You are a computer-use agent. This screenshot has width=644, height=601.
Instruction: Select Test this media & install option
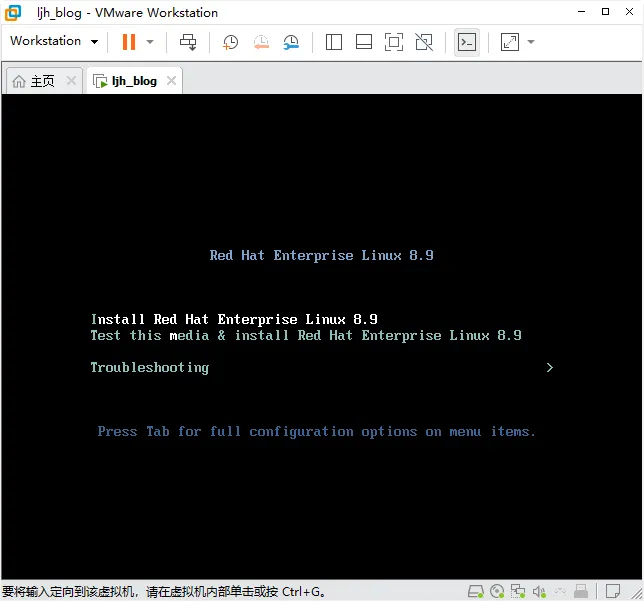click(306, 335)
